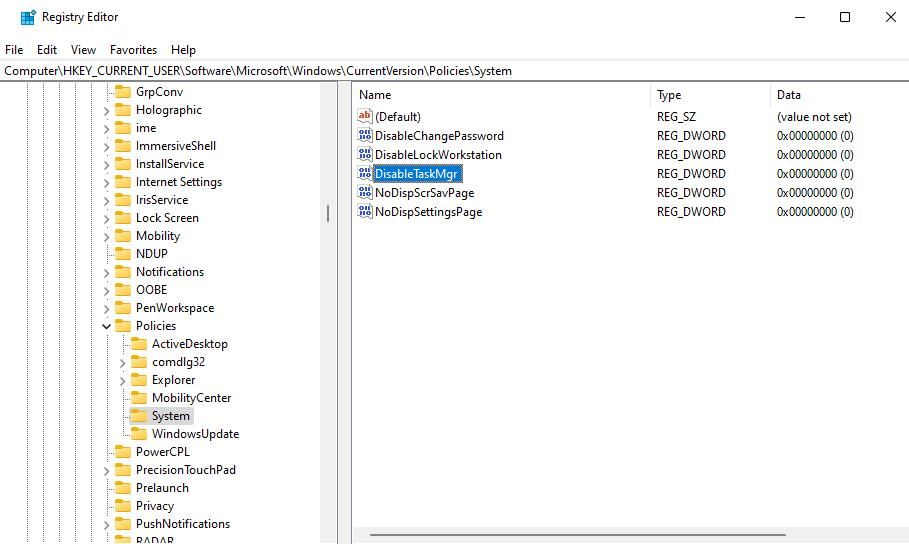Select the DisableLockWorkstation DWORD icon
Screen dimensions: 909x544
(x=365, y=154)
